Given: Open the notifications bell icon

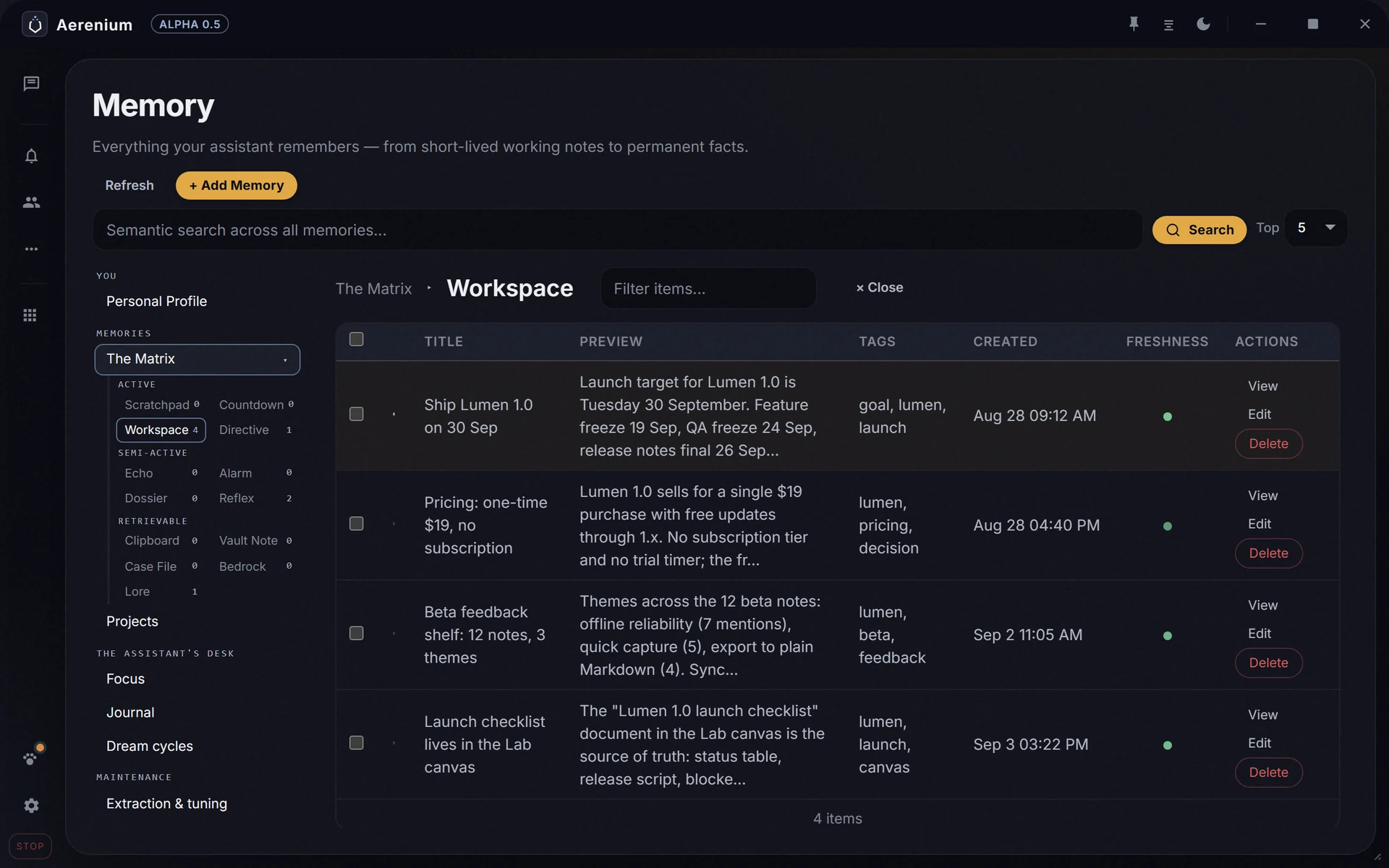Looking at the screenshot, I should (x=31, y=156).
